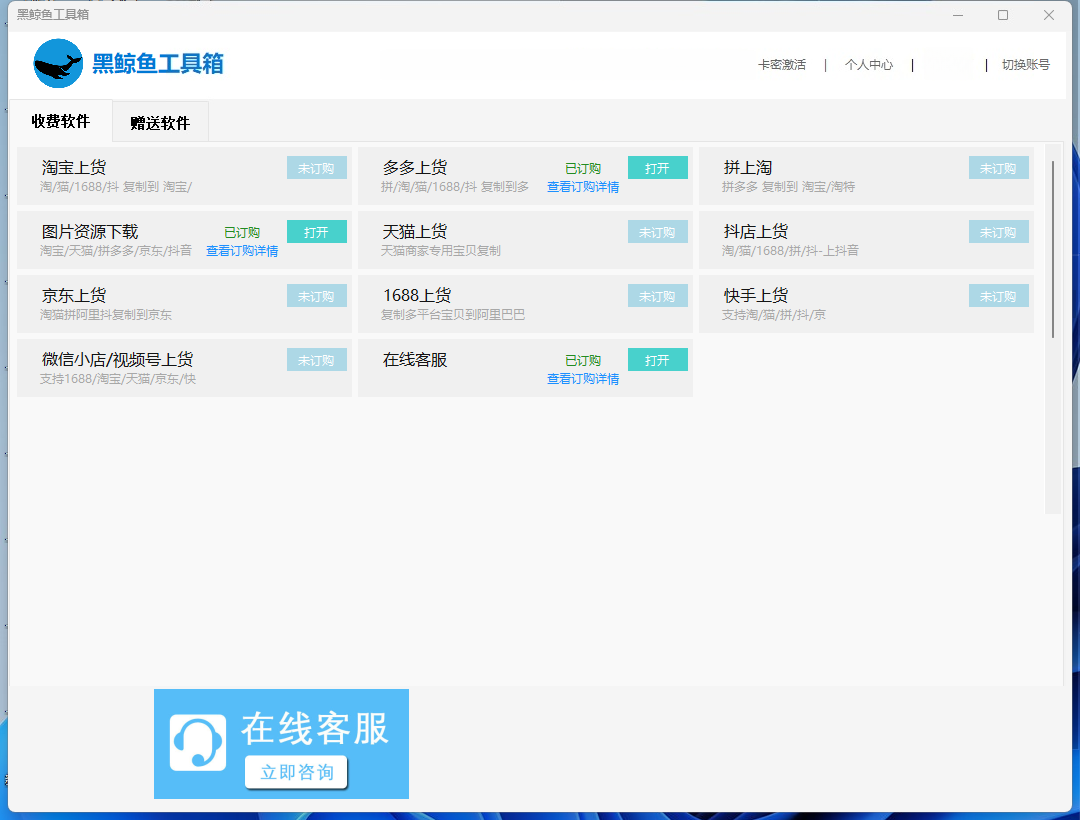This screenshot has height=820, width=1080.
Task: View subscription details for 多多上货
Action: click(x=582, y=187)
